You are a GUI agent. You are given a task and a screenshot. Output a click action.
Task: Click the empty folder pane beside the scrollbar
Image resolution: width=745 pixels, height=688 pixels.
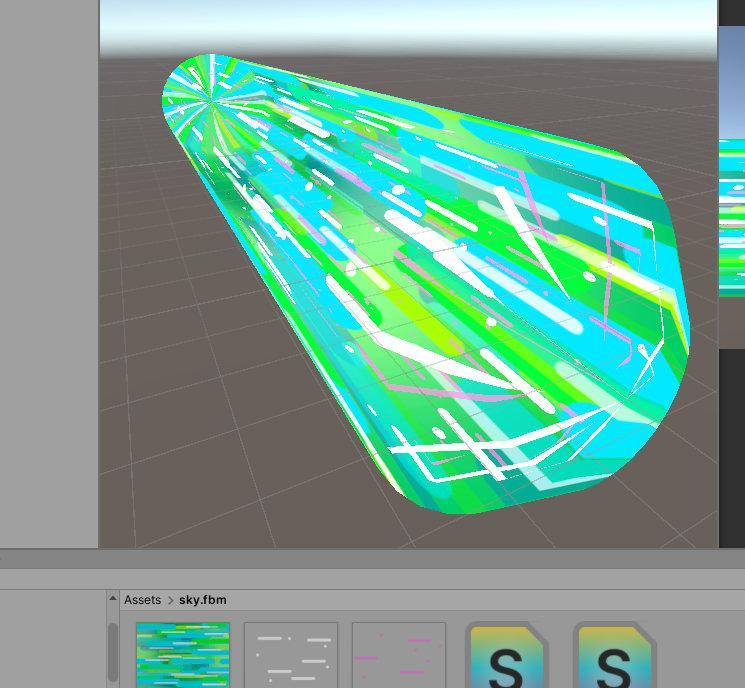[x=50, y=640]
